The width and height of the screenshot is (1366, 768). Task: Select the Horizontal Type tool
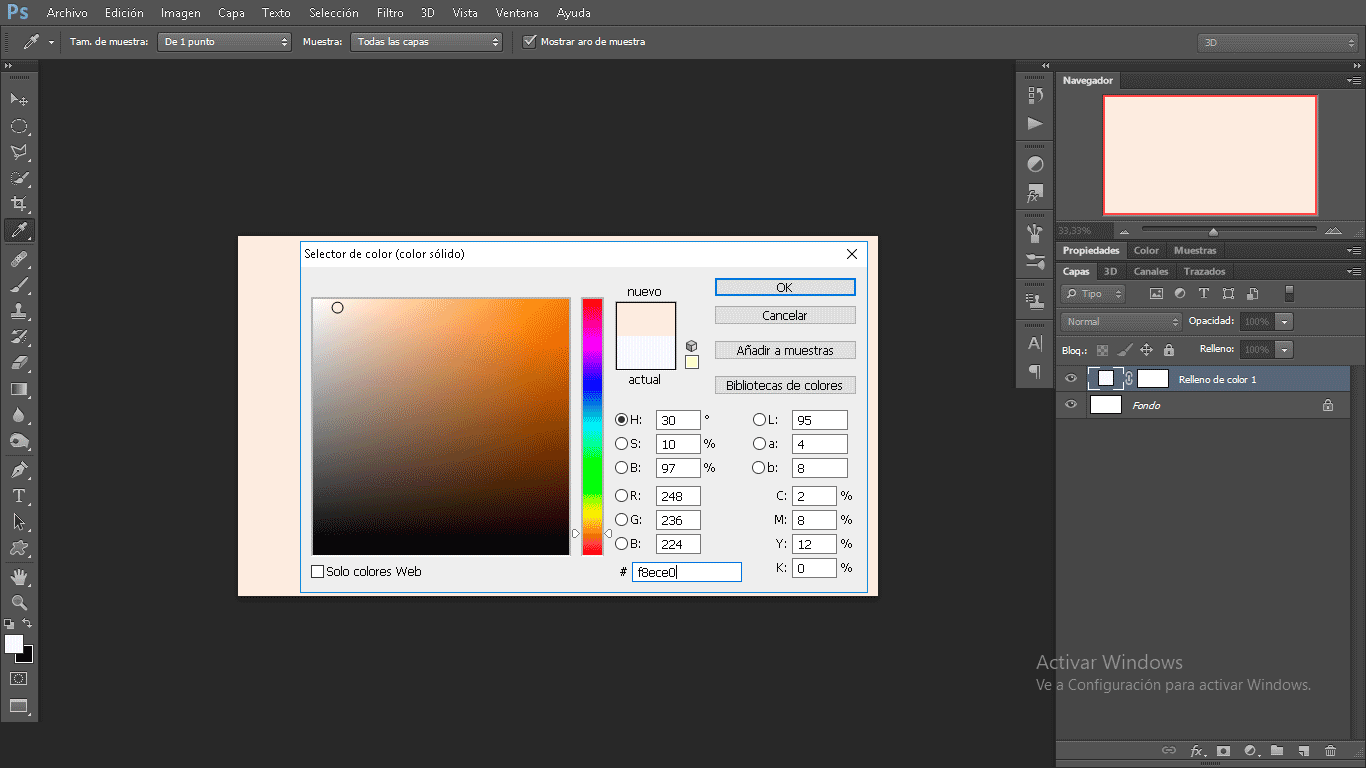(x=18, y=495)
